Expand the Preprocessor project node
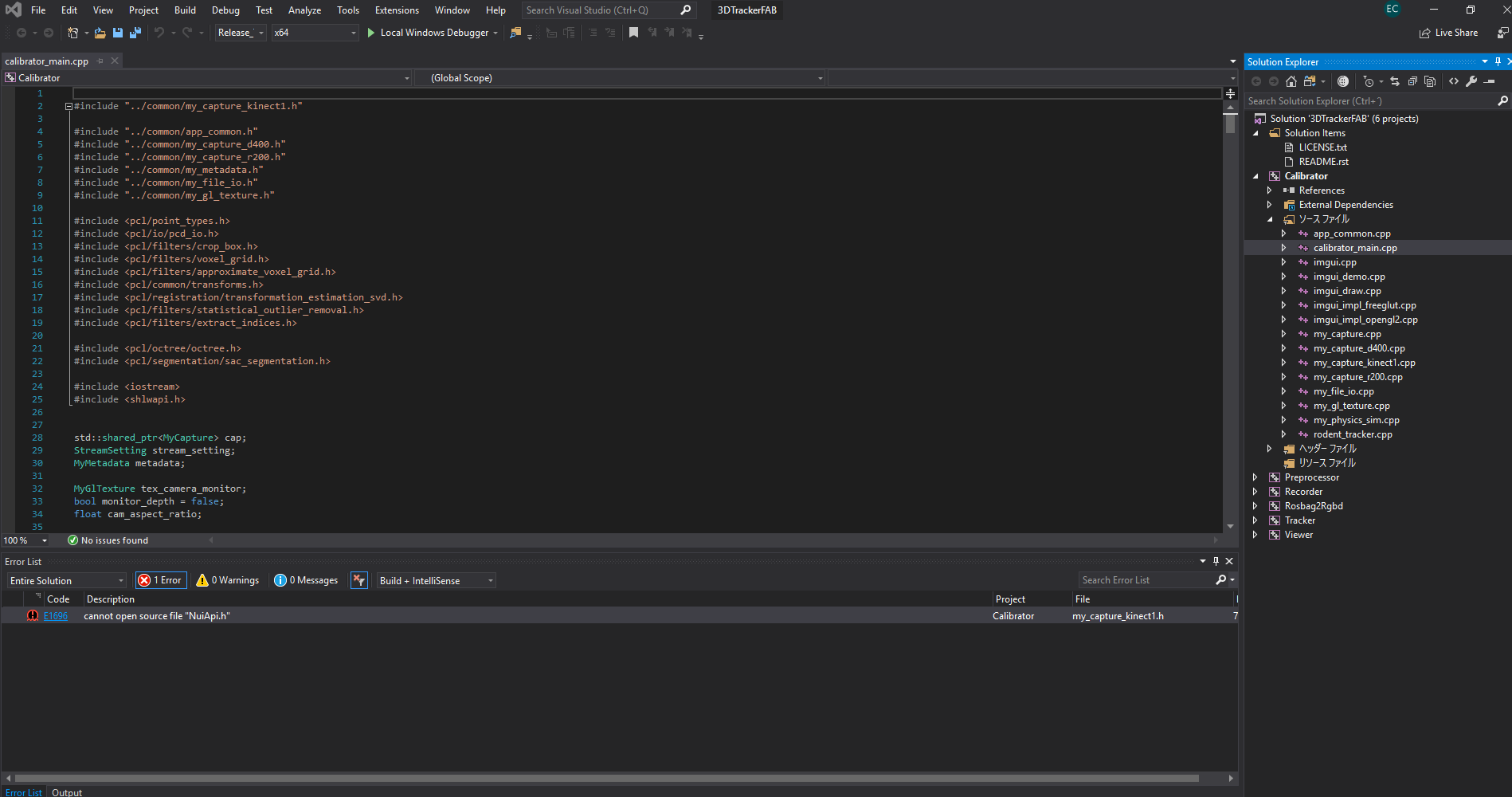This screenshot has width=1512, height=797. pyautogui.click(x=1255, y=477)
